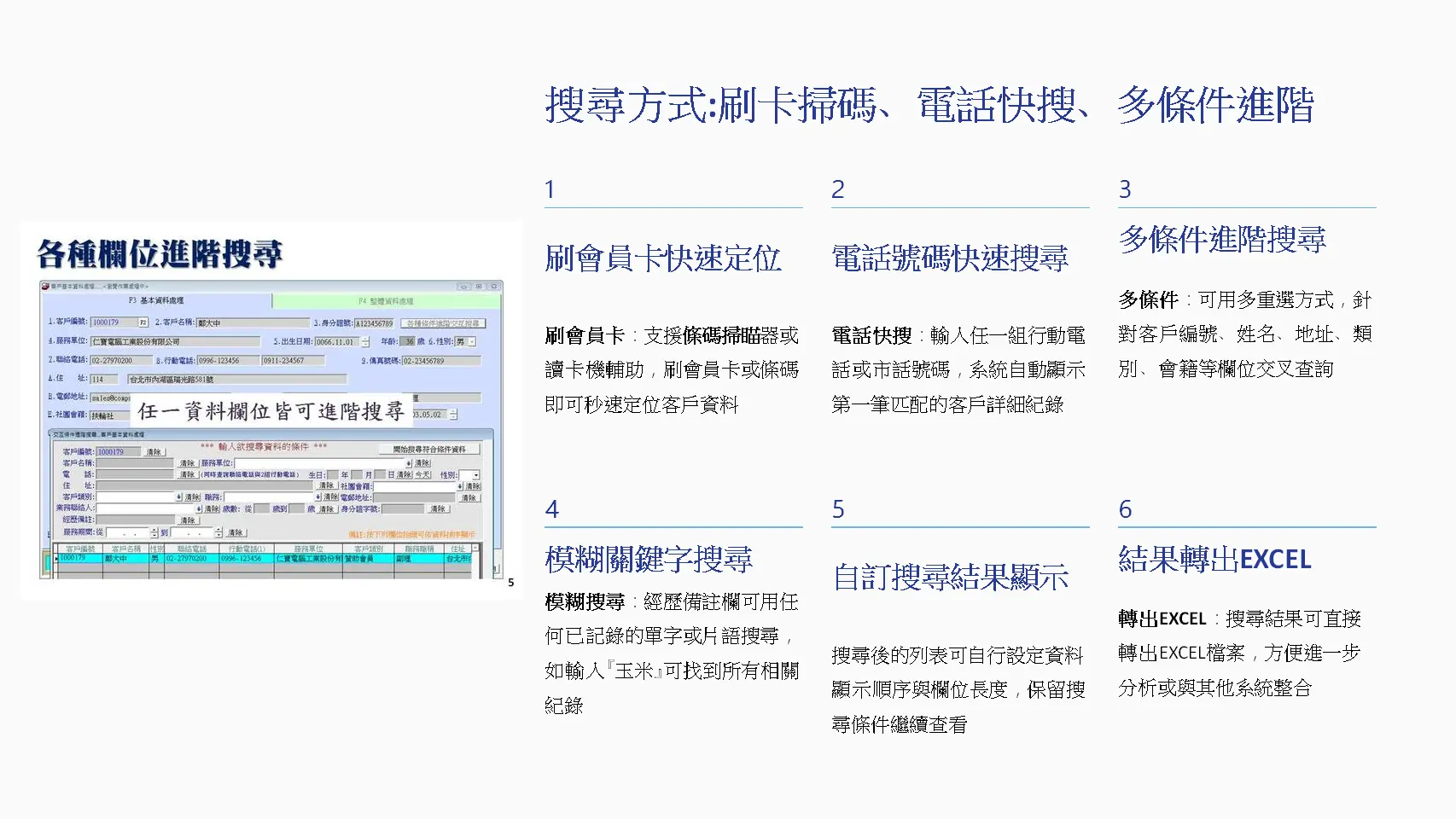Open the 服務單位 dropdown in search criteria

coord(407,464)
